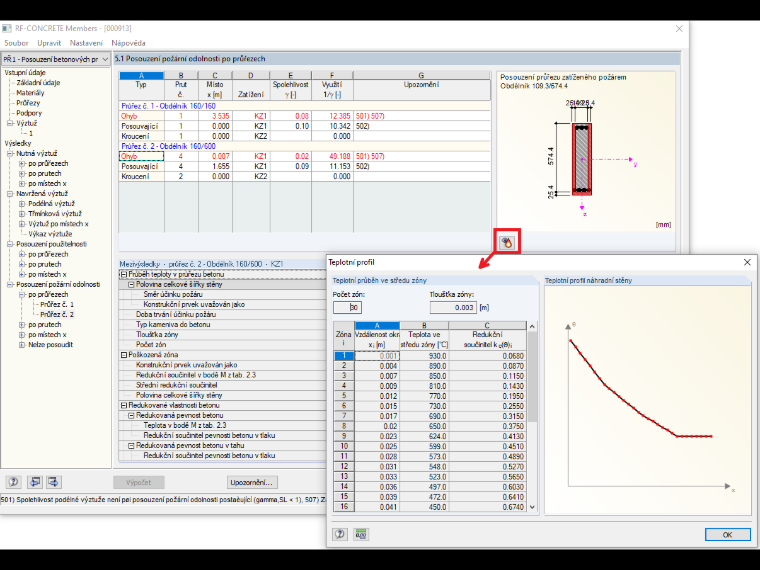This screenshot has height=570, width=760.
Task: Click zone 1 row header in temperature table
Action: 344,356
